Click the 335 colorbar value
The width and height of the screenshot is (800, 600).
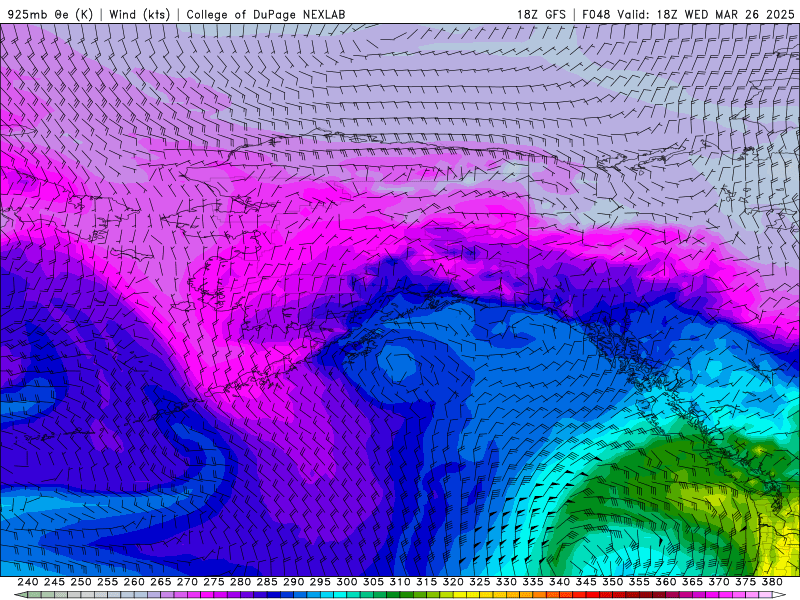click(x=533, y=582)
